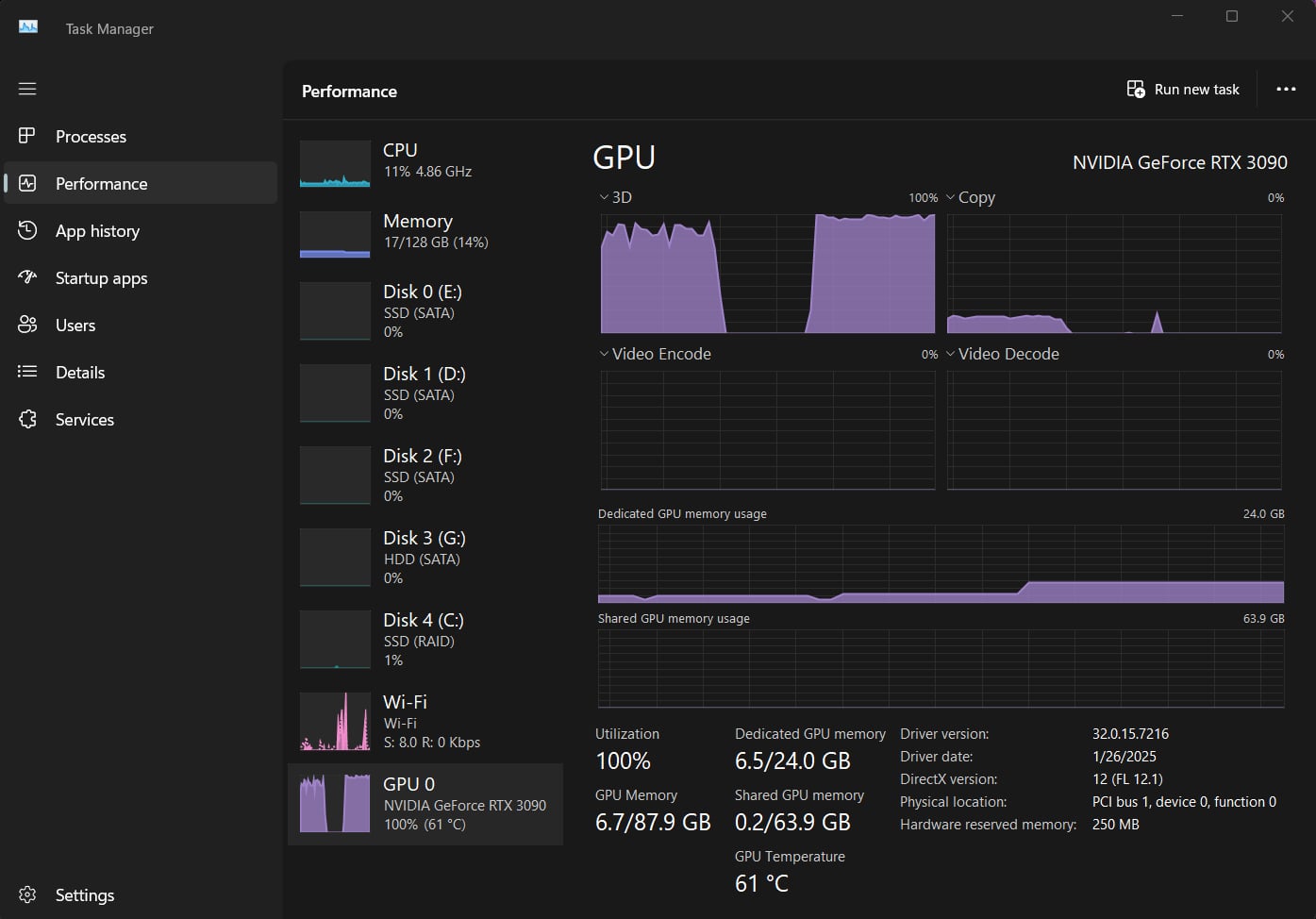The image size is (1316, 919).
Task: Open the three-dots more options menu
Action: click(x=1286, y=89)
